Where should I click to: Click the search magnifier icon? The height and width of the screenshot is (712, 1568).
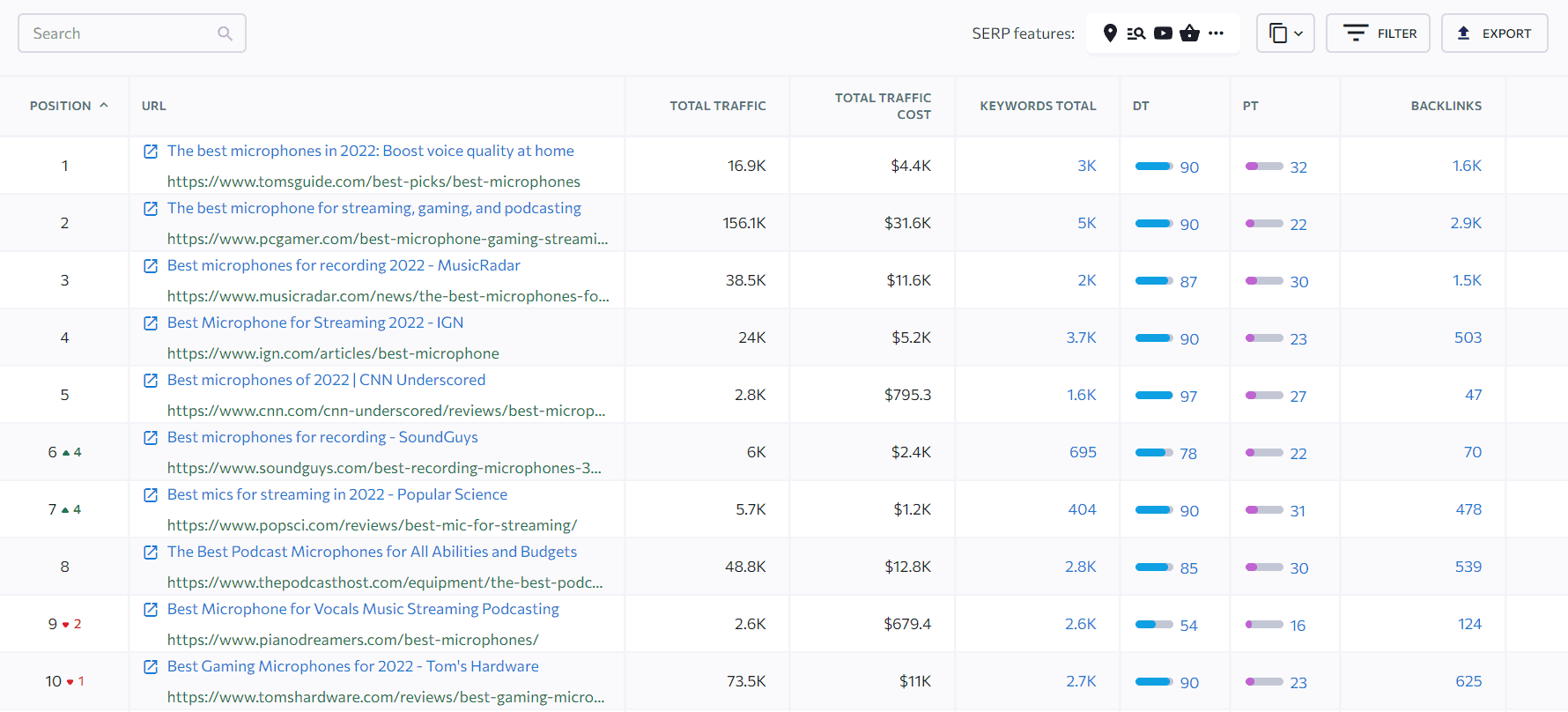pyautogui.click(x=225, y=33)
